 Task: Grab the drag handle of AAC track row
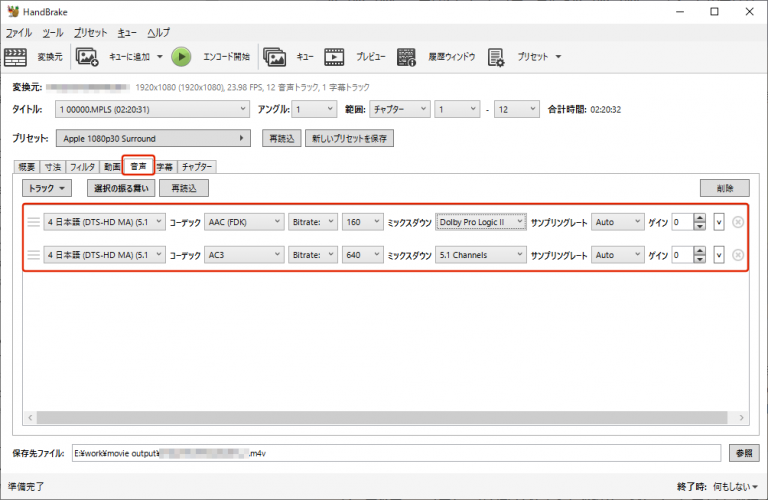click(x=33, y=222)
